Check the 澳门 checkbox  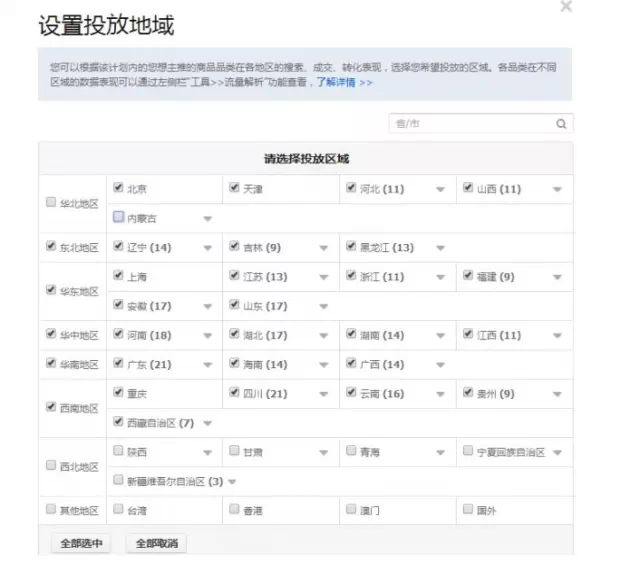(x=351, y=509)
